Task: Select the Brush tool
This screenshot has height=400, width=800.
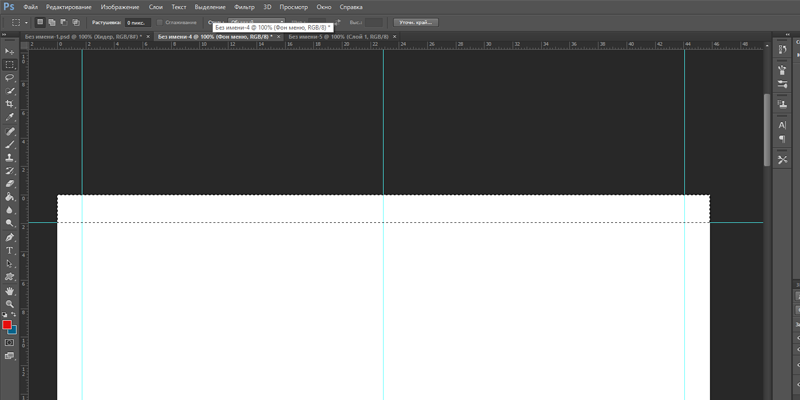Action: (x=10, y=144)
